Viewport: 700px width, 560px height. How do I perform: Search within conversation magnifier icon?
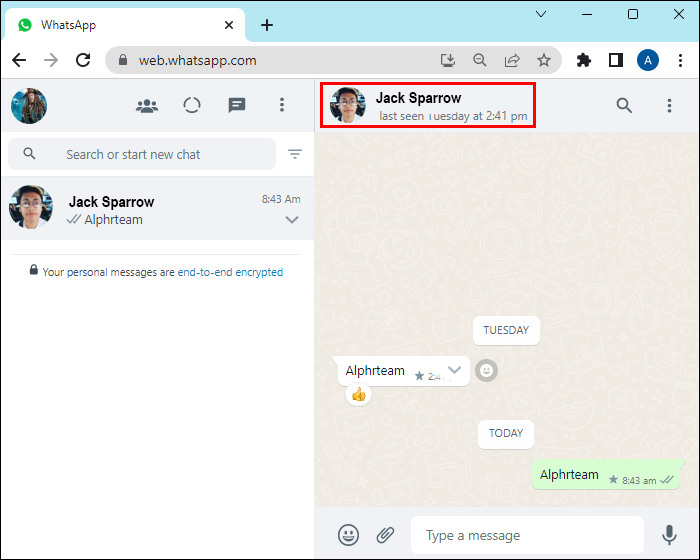click(624, 106)
